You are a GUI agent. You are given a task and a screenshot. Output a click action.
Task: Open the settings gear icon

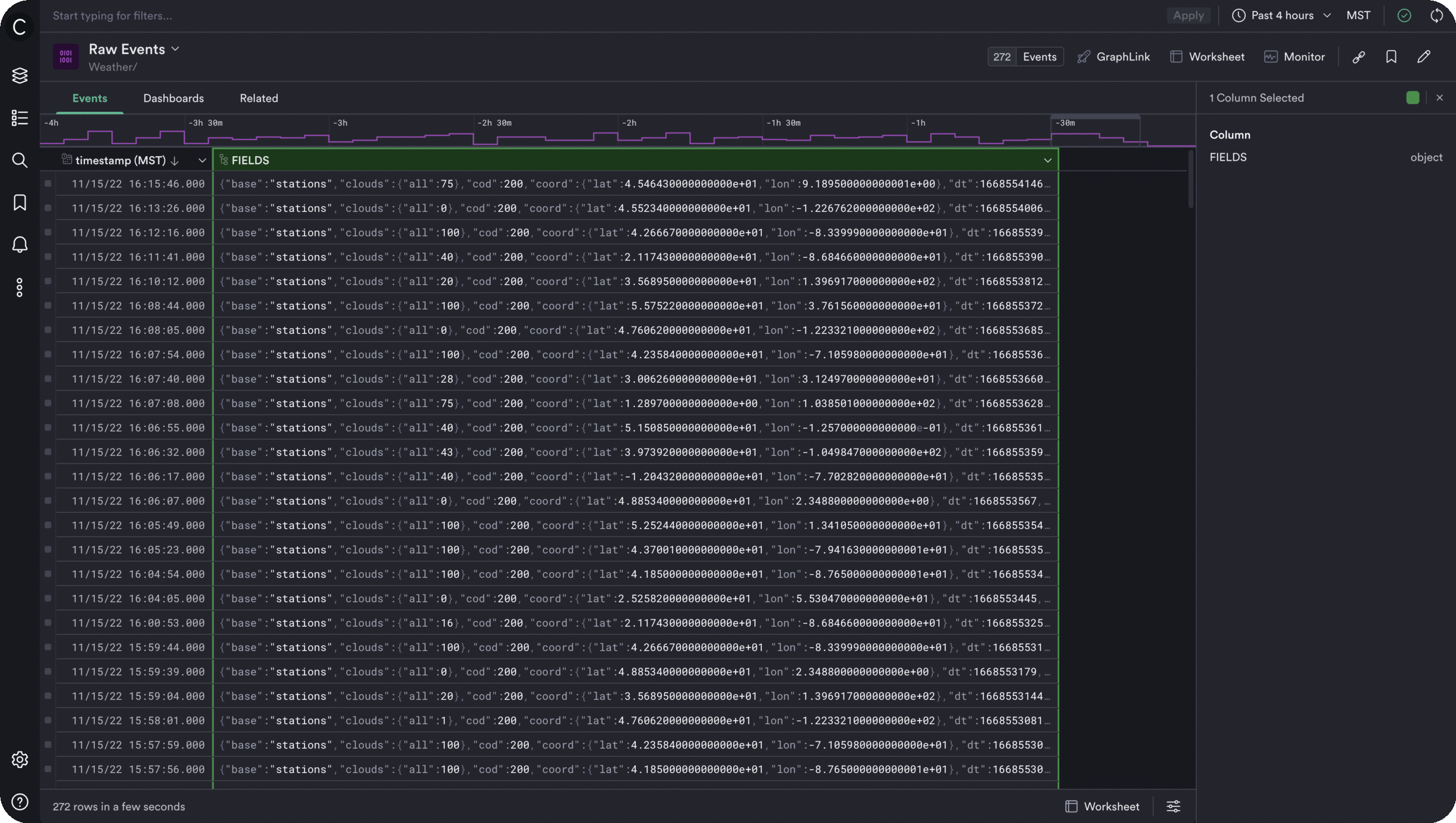click(x=20, y=760)
